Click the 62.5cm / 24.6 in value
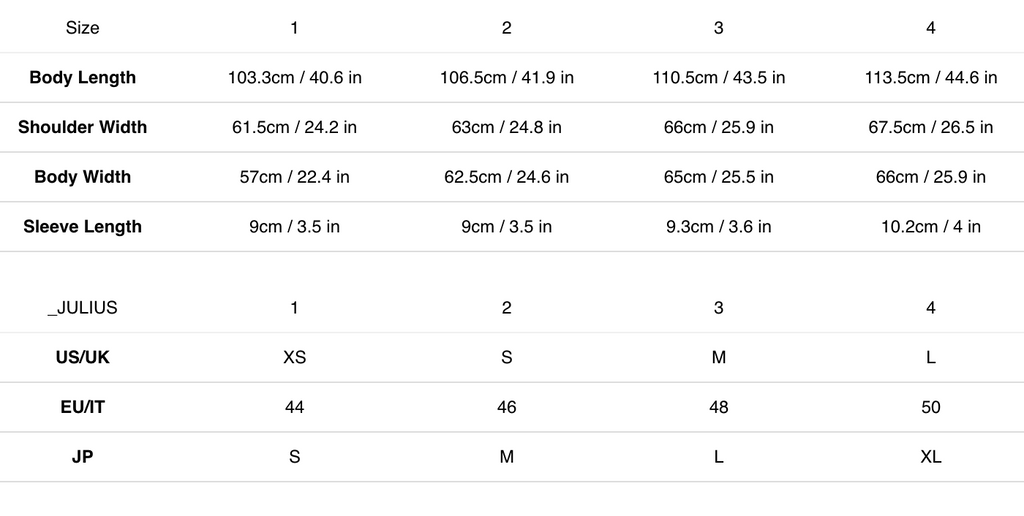The height and width of the screenshot is (516, 1024). click(507, 177)
